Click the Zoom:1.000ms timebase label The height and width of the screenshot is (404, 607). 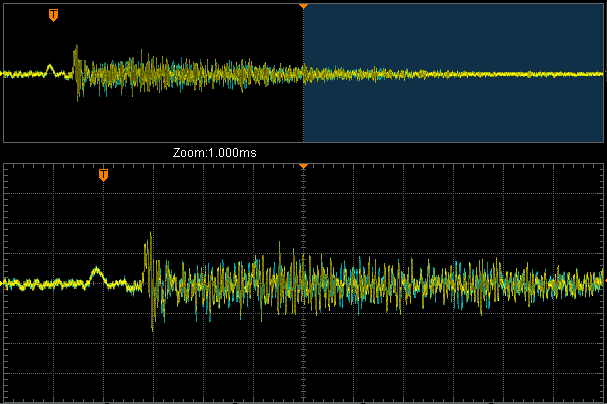(x=214, y=153)
